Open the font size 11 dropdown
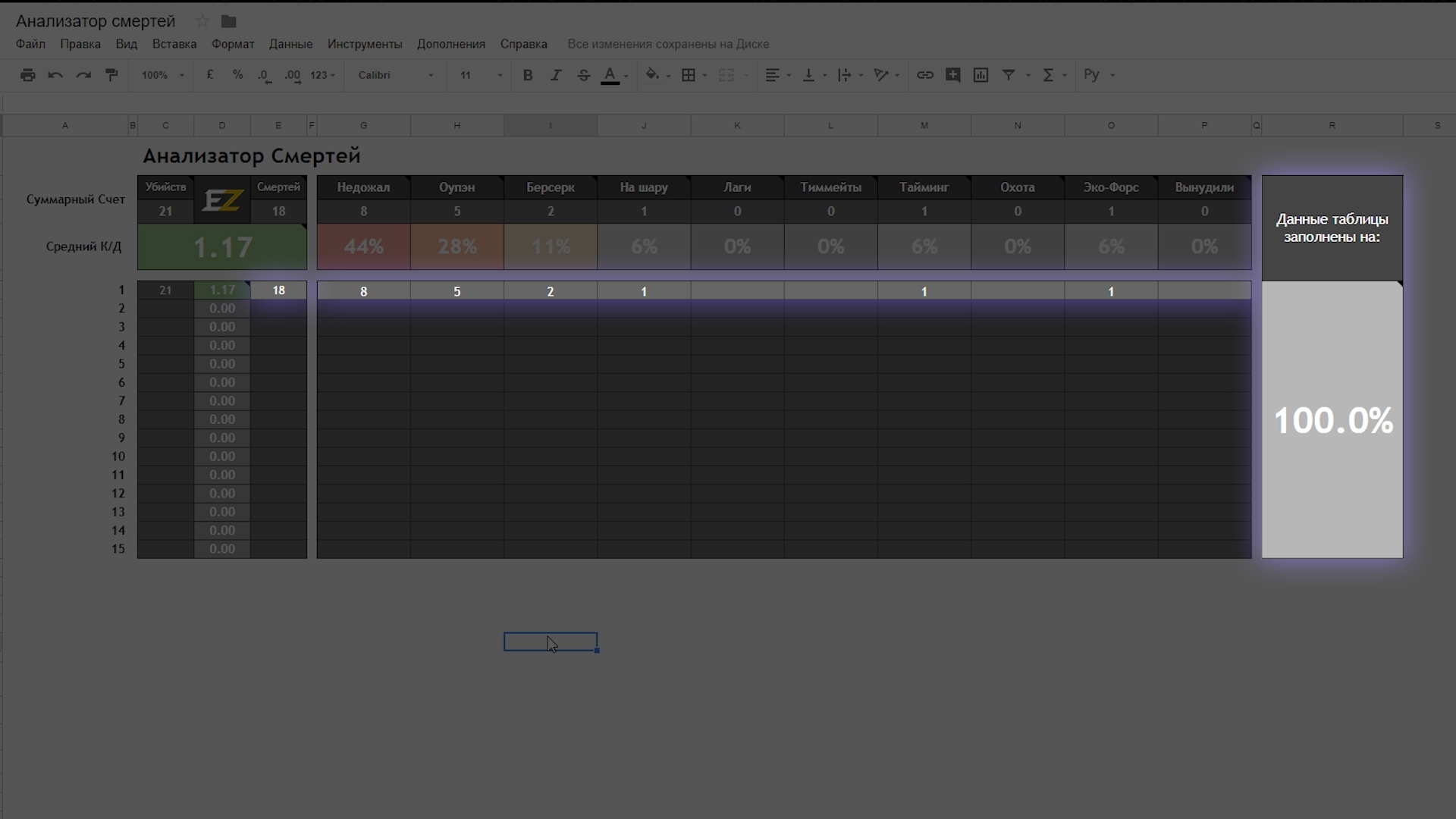Viewport: 1456px width, 819px height. click(481, 75)
